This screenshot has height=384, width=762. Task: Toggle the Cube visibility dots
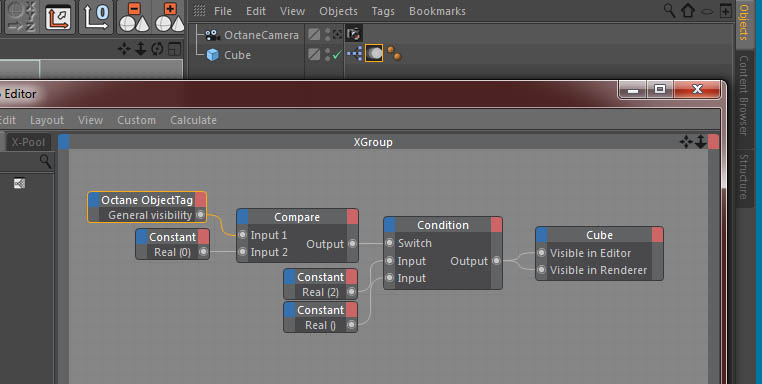click(x=327, y=54)
